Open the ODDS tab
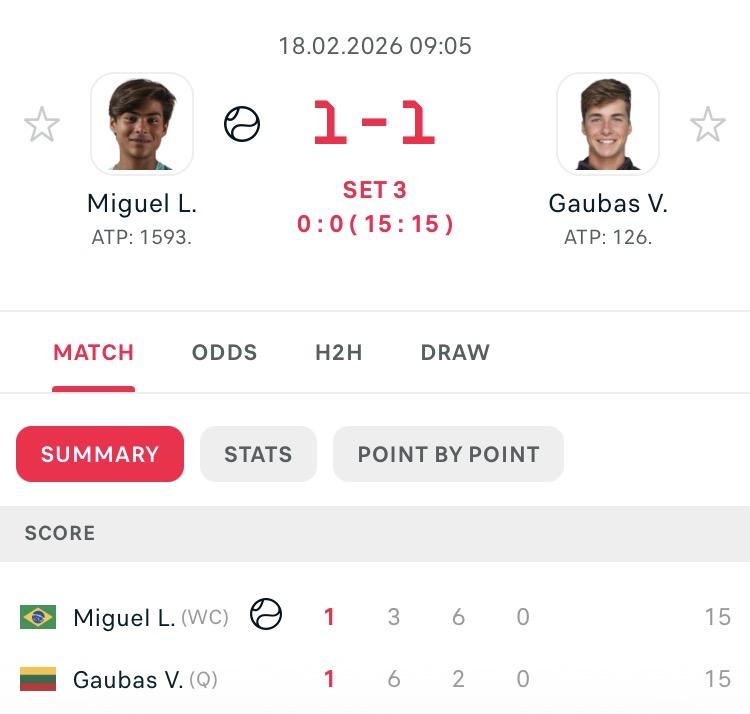 pyautogui.click(x=224, y=353)
